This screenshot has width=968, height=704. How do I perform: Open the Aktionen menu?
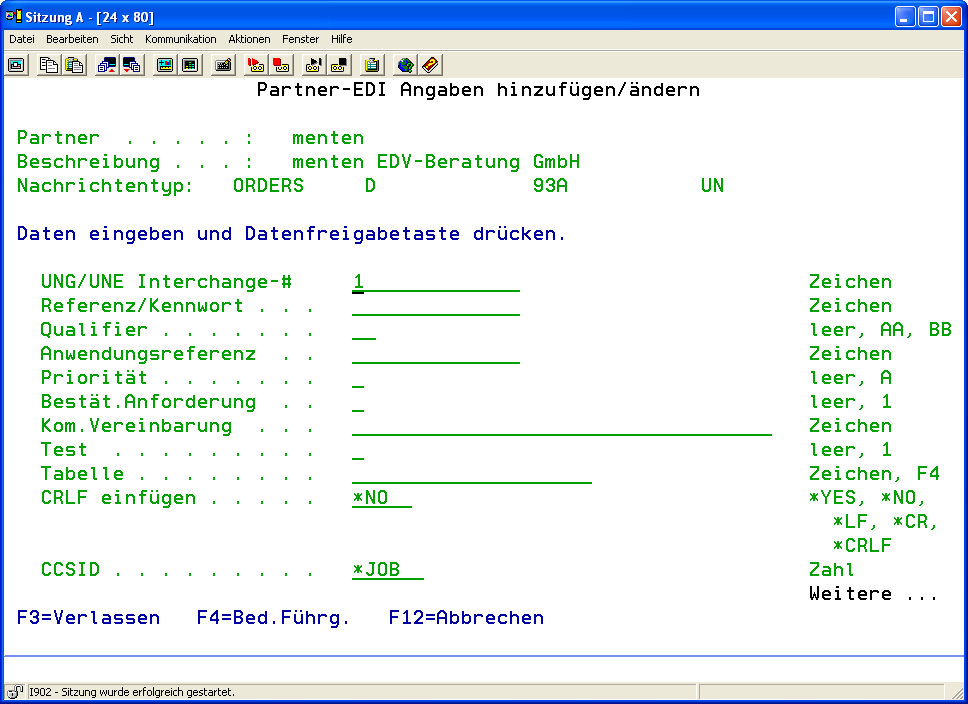(x=249, y=39)
